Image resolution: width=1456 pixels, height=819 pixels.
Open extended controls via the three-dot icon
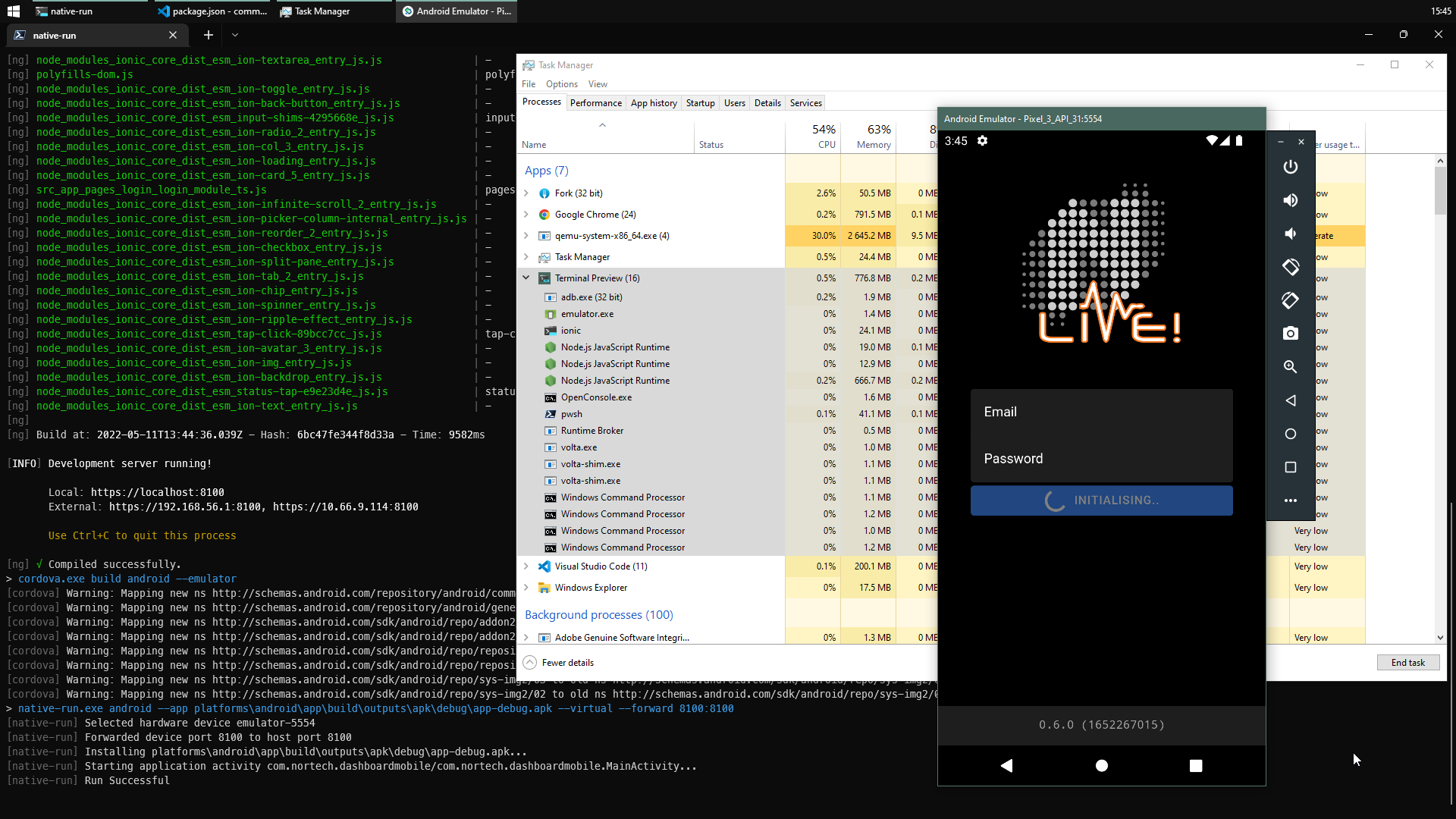(1291, 500)
